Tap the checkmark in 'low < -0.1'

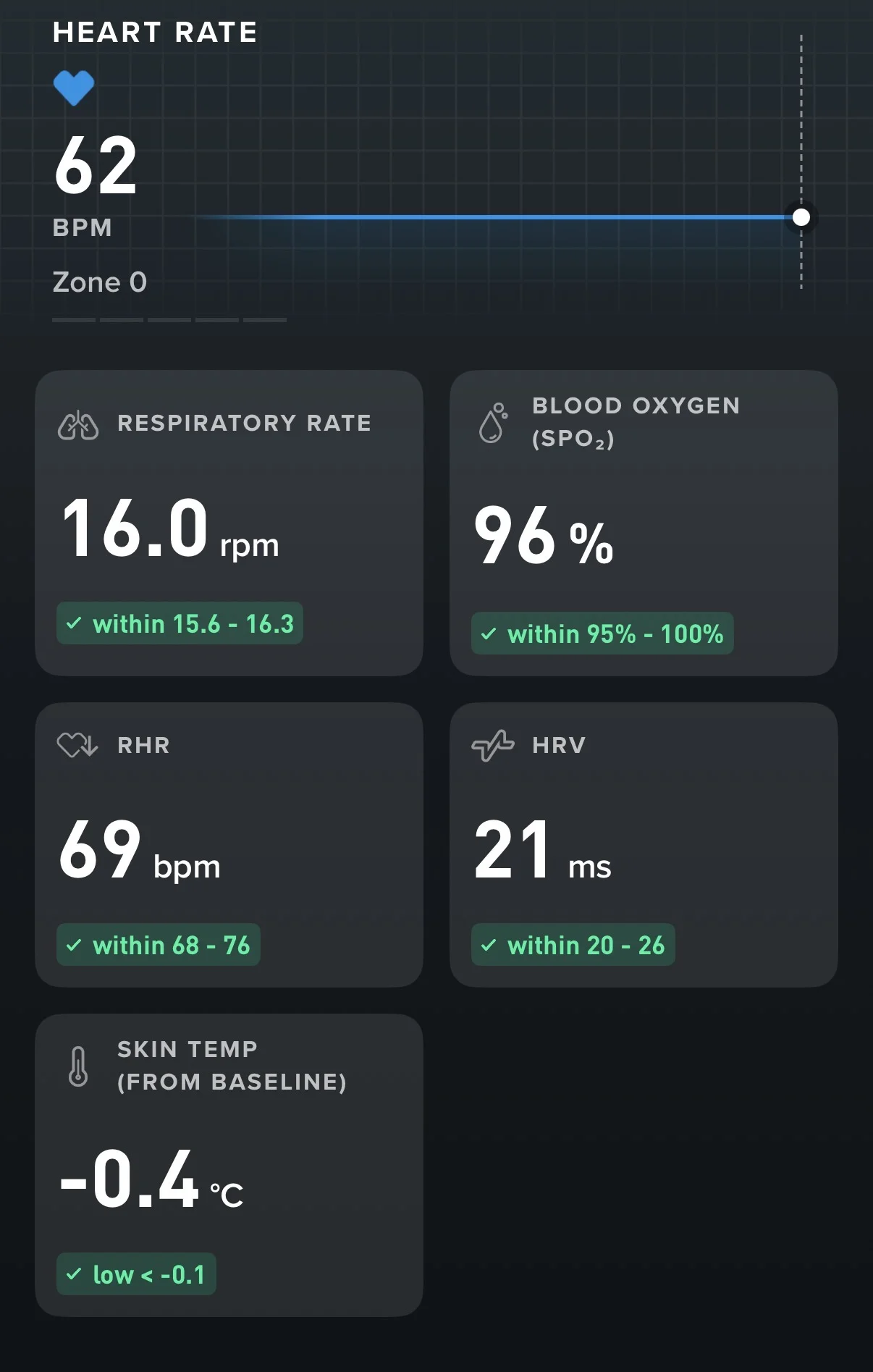[74, 1274]
